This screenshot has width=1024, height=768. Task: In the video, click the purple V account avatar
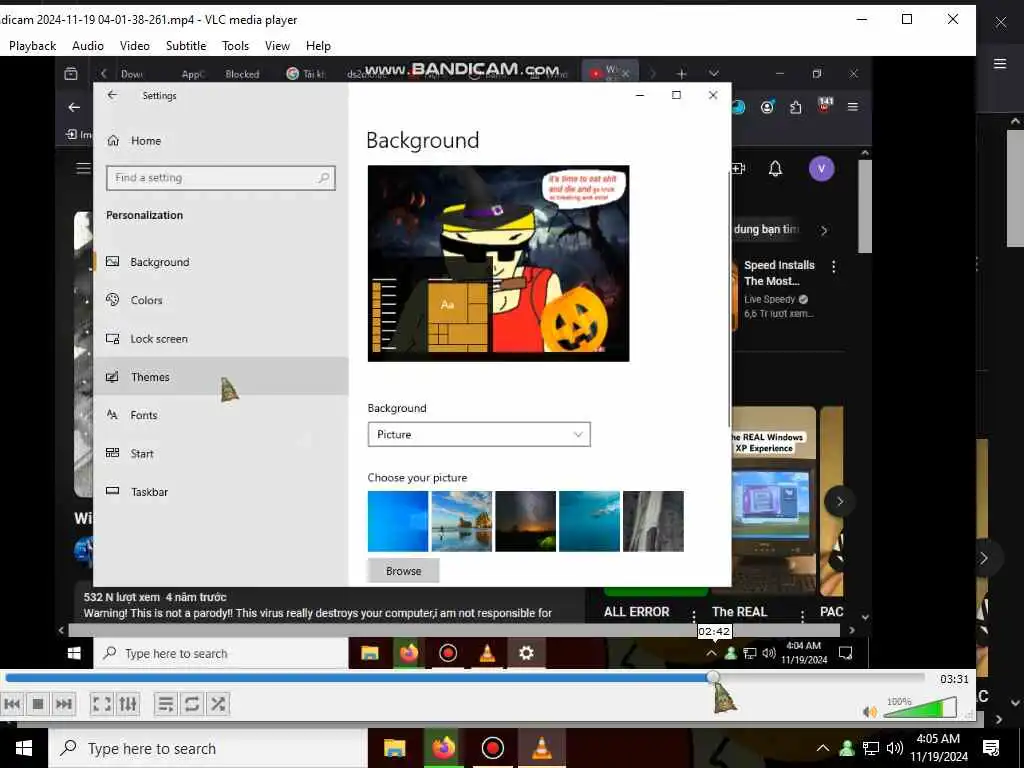(x=822, y=168)
